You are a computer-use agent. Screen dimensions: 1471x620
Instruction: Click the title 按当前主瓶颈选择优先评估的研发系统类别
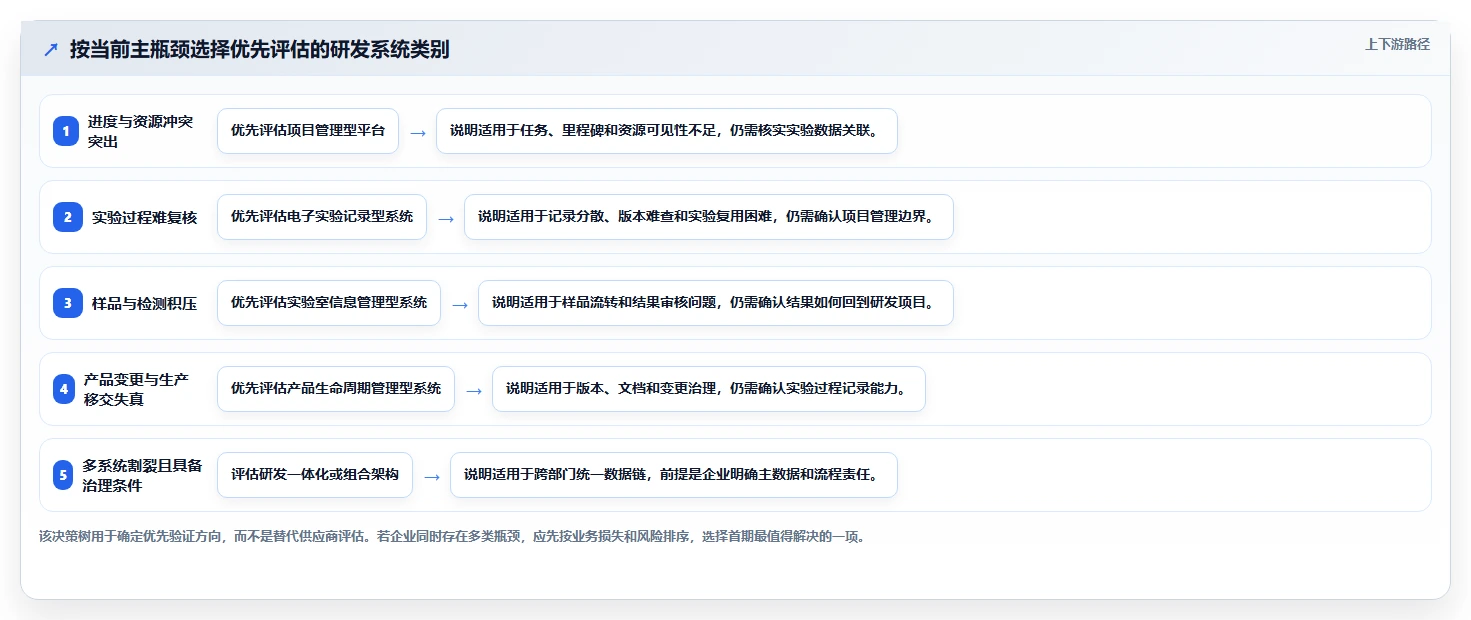(260, 50)
